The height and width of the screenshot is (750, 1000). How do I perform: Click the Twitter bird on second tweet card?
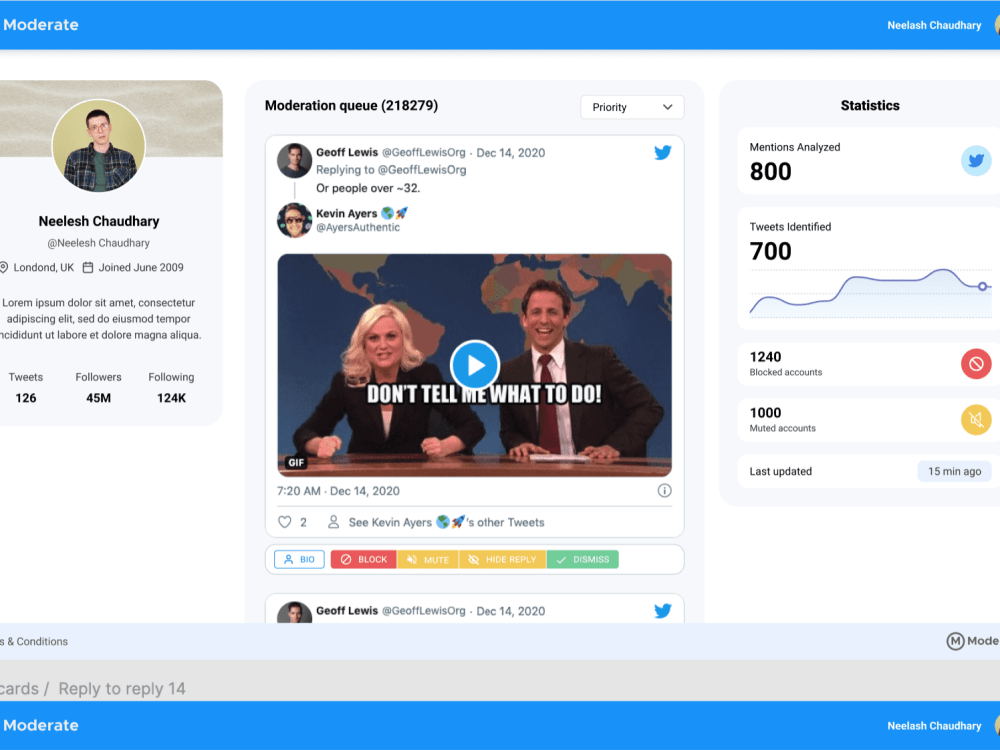pyautogui.click(x=663, y=610)
